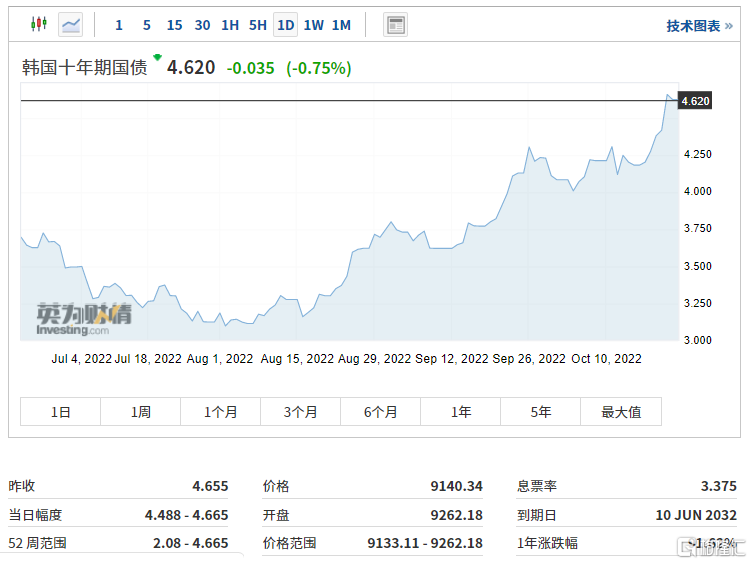Select the area line chart icon

coord(70,24)
